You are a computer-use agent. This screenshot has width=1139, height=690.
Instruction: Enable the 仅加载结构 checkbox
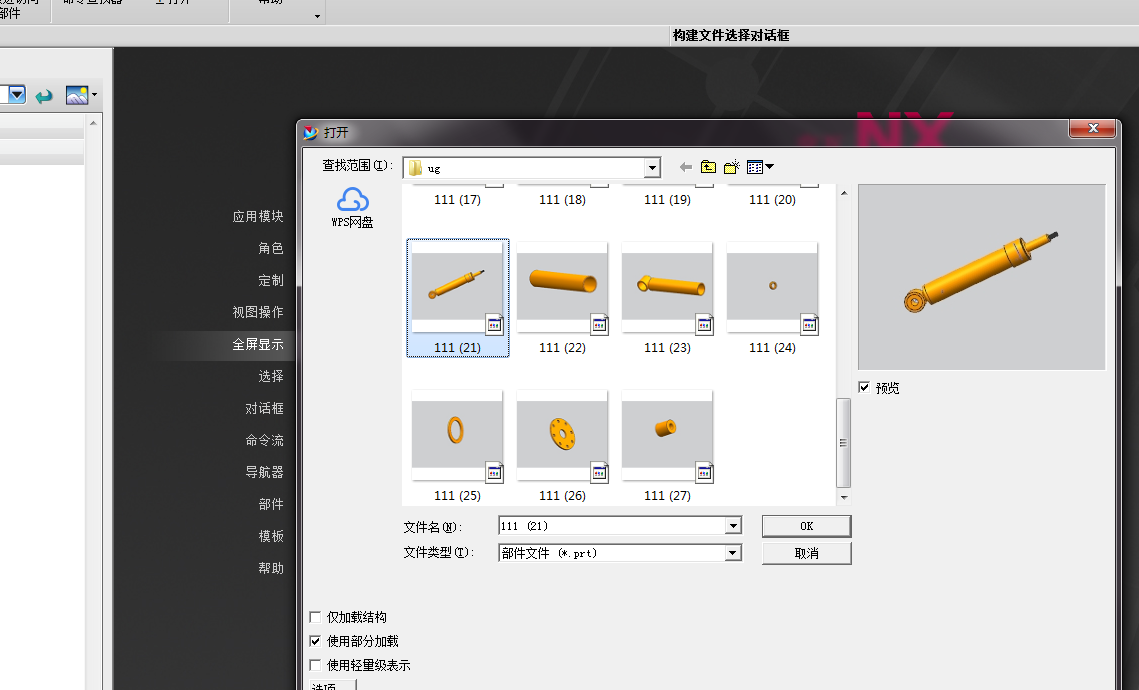pyautogui.click(x=315, y=617)
